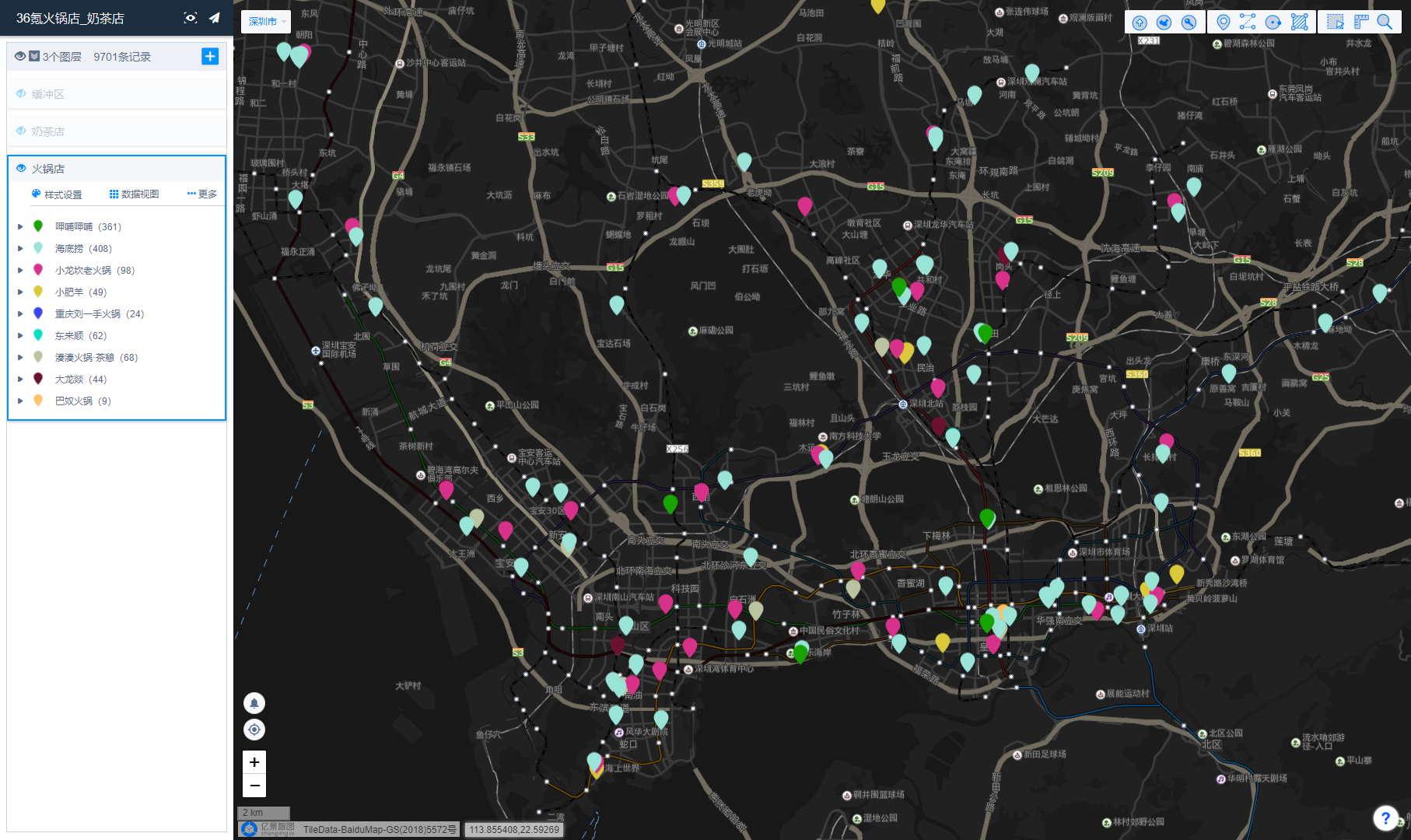
Task: Click the upload data arrow icon
Action: 1140,23
